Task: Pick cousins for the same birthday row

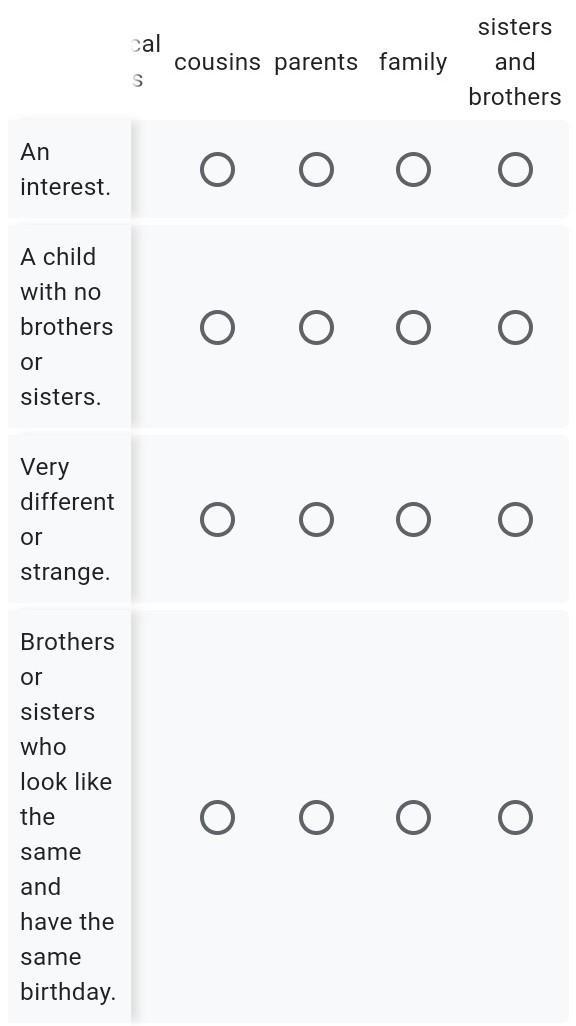Action: pyautogui.click(x=217, y=817)
